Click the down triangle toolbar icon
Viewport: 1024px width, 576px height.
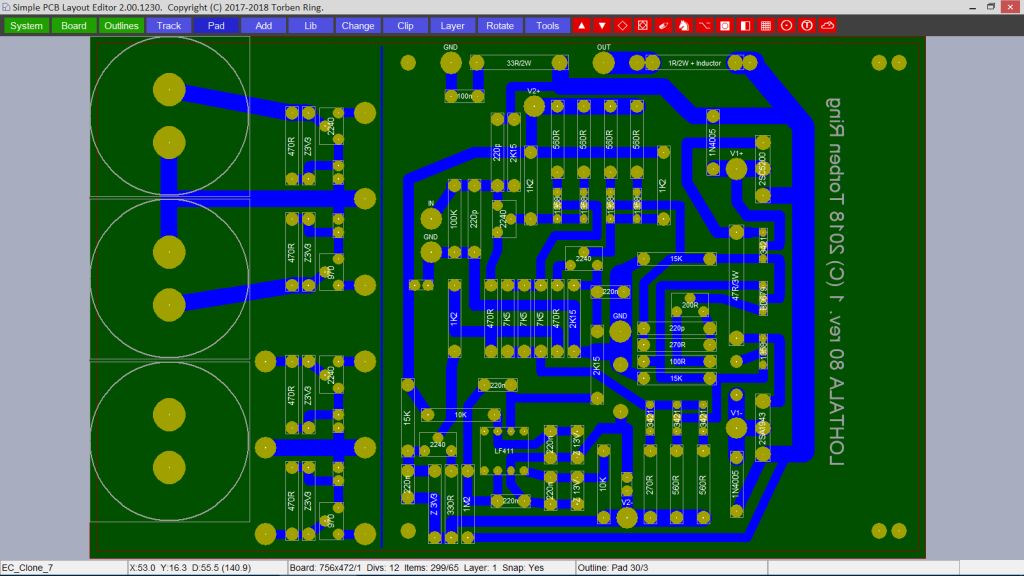coord(601,25)
